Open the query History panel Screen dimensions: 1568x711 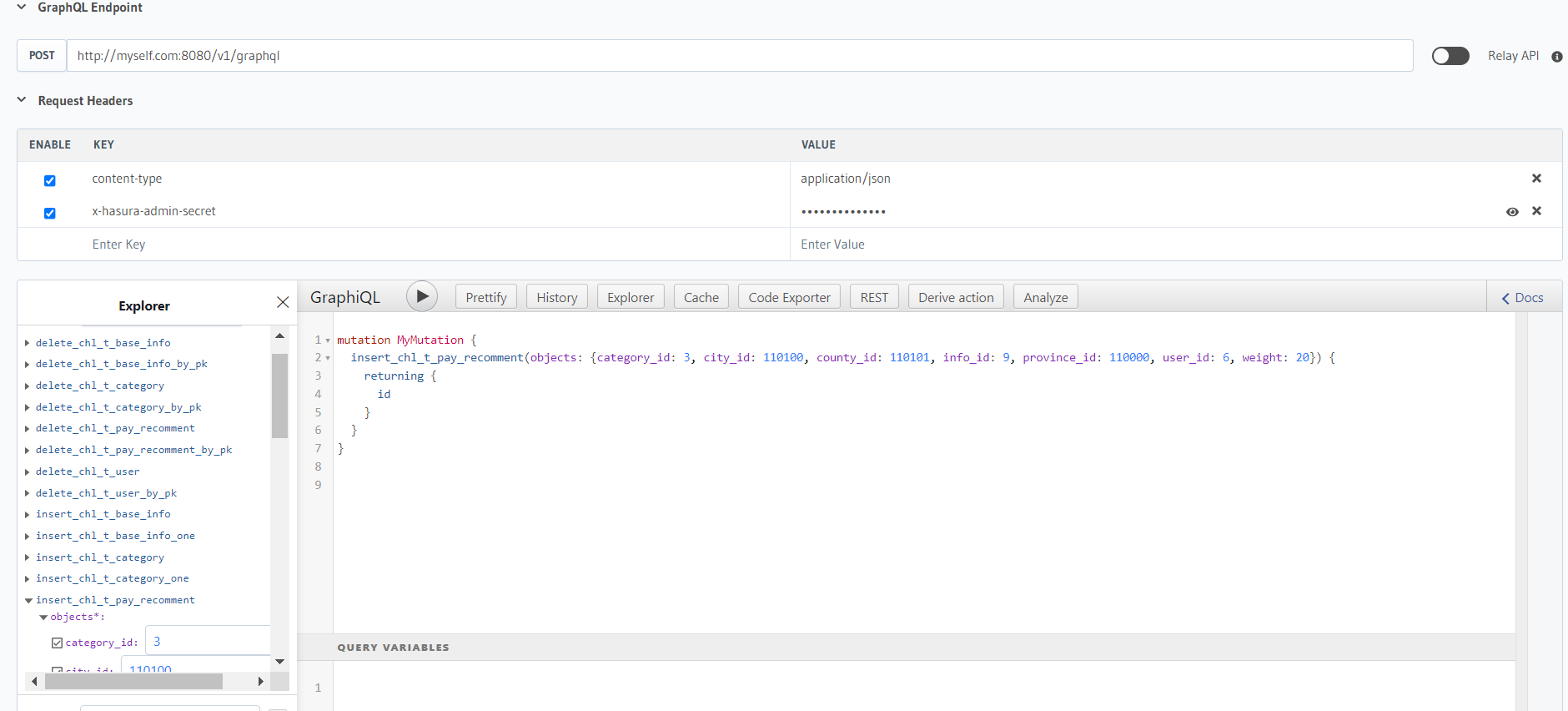pyautogui.click(x=557, y=297)
